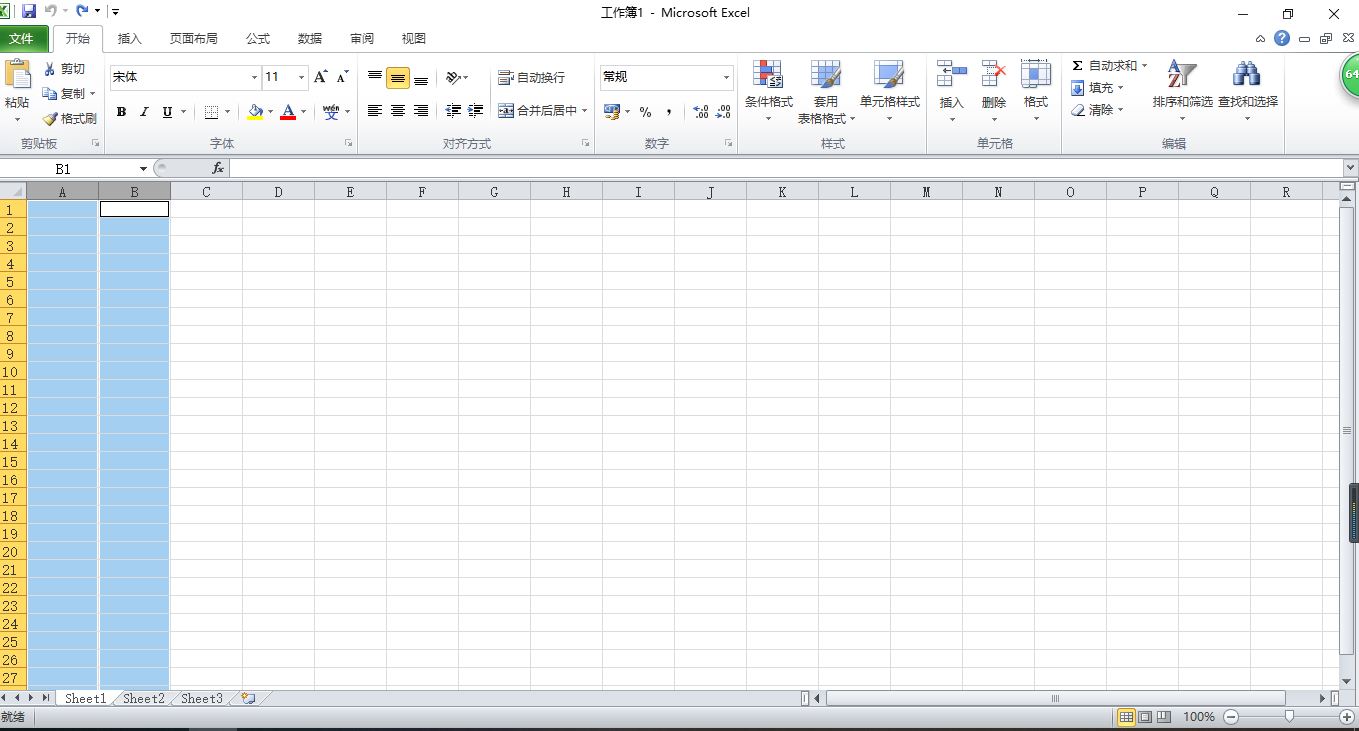
Task: Switch to the Data (数据) tab
Action: [x=310, y=38]
